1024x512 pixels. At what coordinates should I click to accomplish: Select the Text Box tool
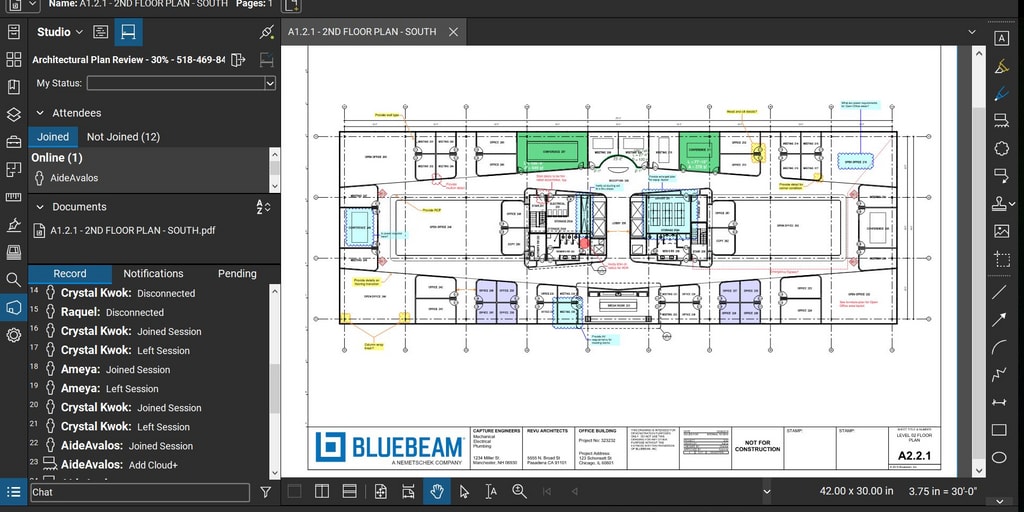coord(1001,38)
